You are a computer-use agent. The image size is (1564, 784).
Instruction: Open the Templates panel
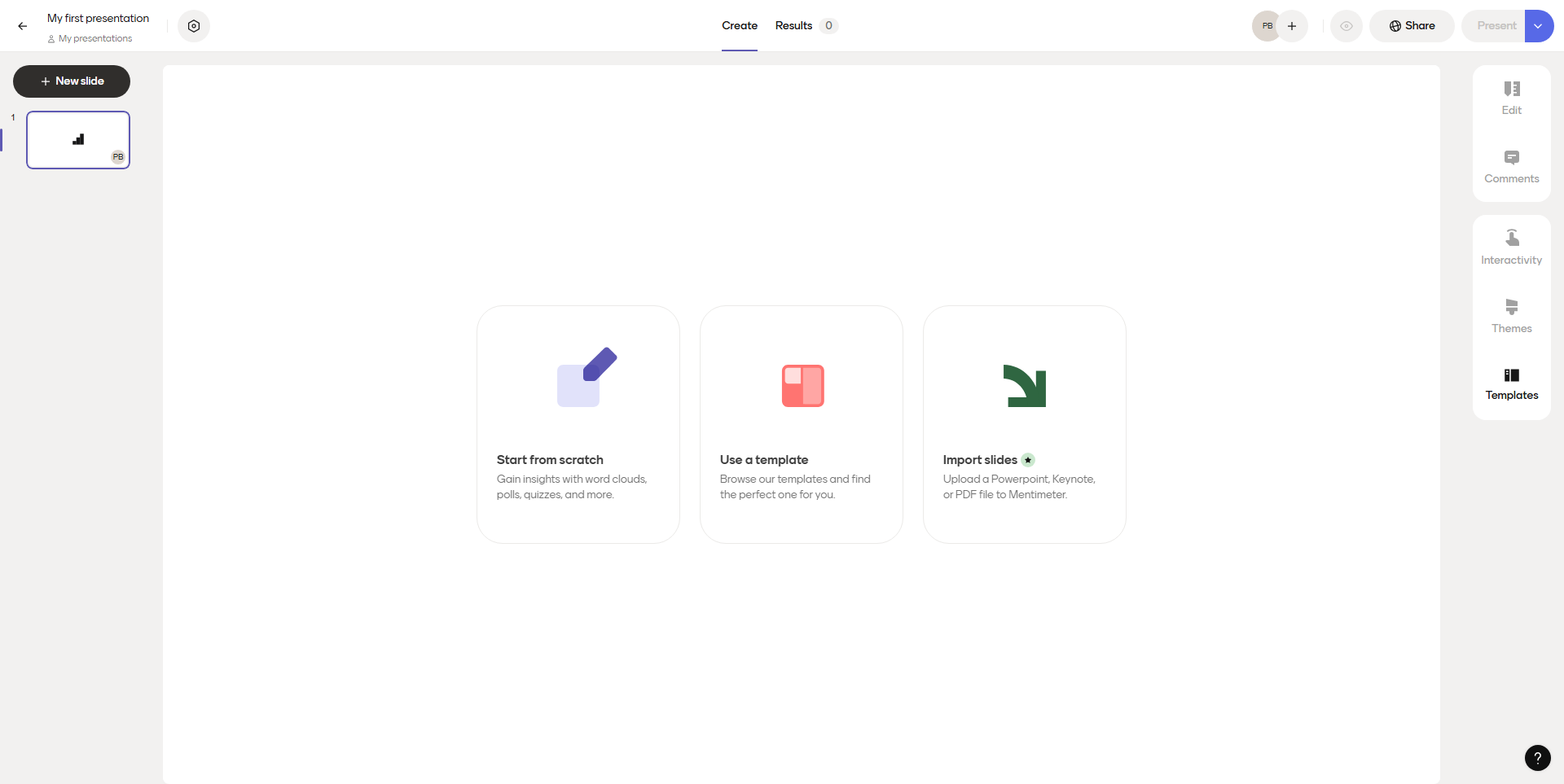pos(1511,384)
